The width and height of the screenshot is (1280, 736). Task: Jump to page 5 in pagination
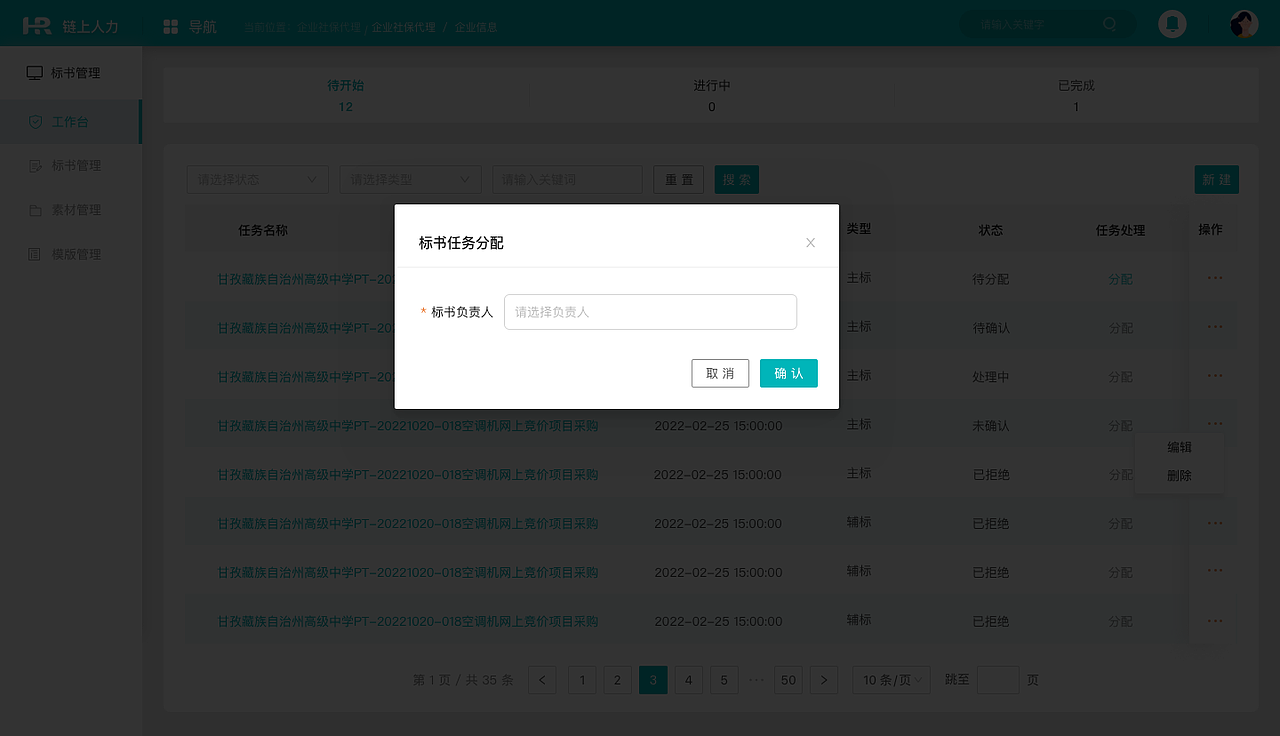[x=723, y=679]
